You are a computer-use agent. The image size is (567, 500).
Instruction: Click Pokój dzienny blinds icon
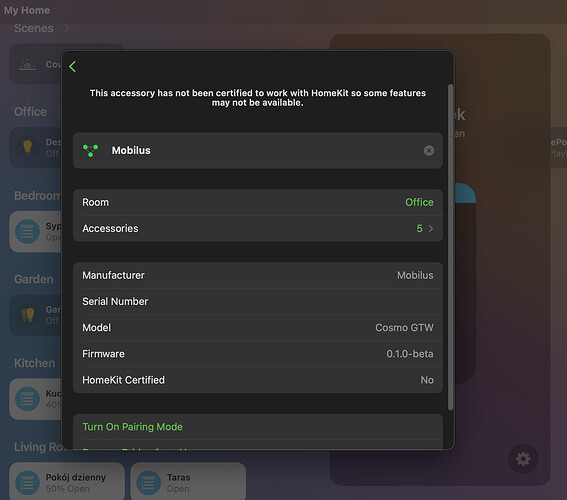coord(27,483)
